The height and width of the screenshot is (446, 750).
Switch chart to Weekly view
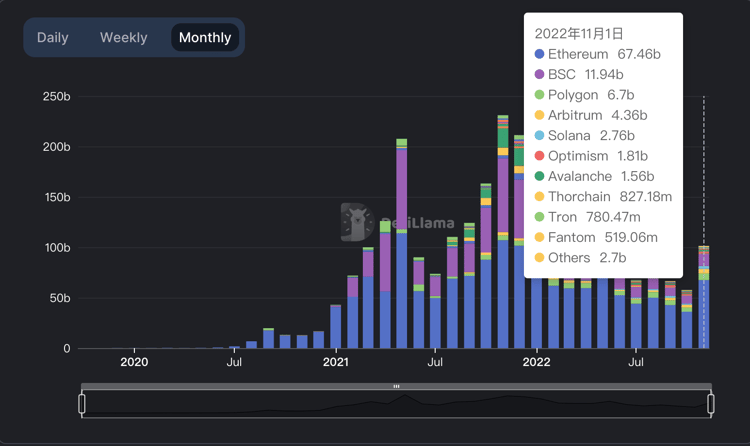123,37
